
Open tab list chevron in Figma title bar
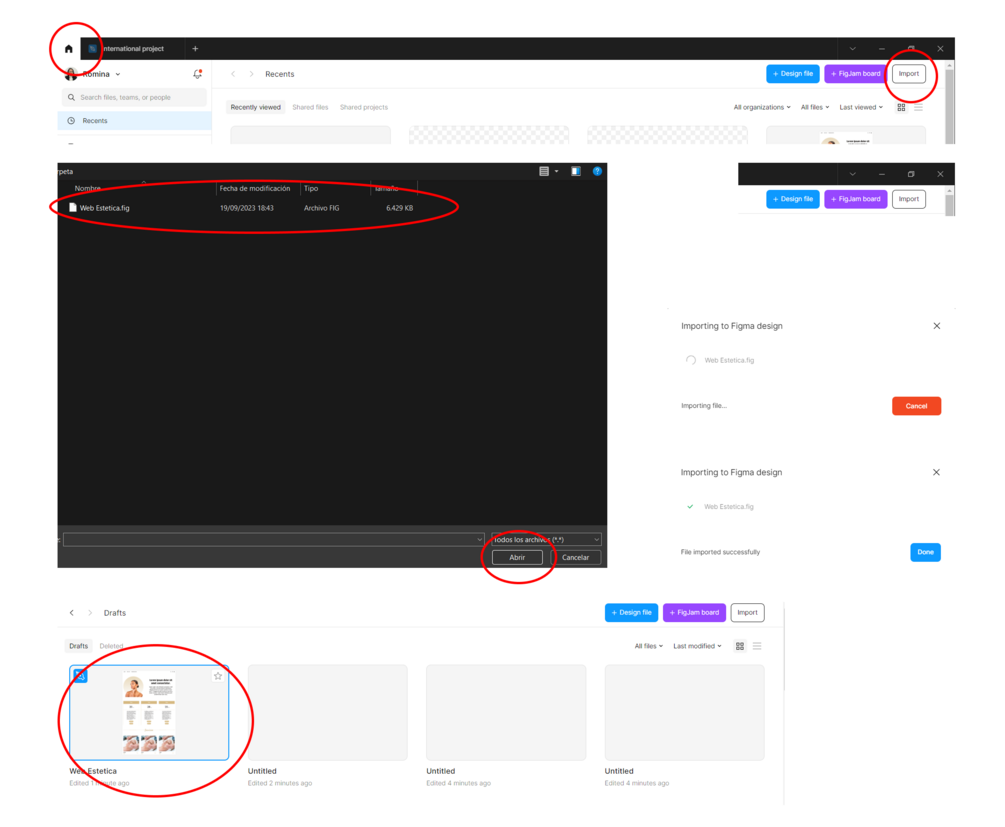tap(852, 49)
